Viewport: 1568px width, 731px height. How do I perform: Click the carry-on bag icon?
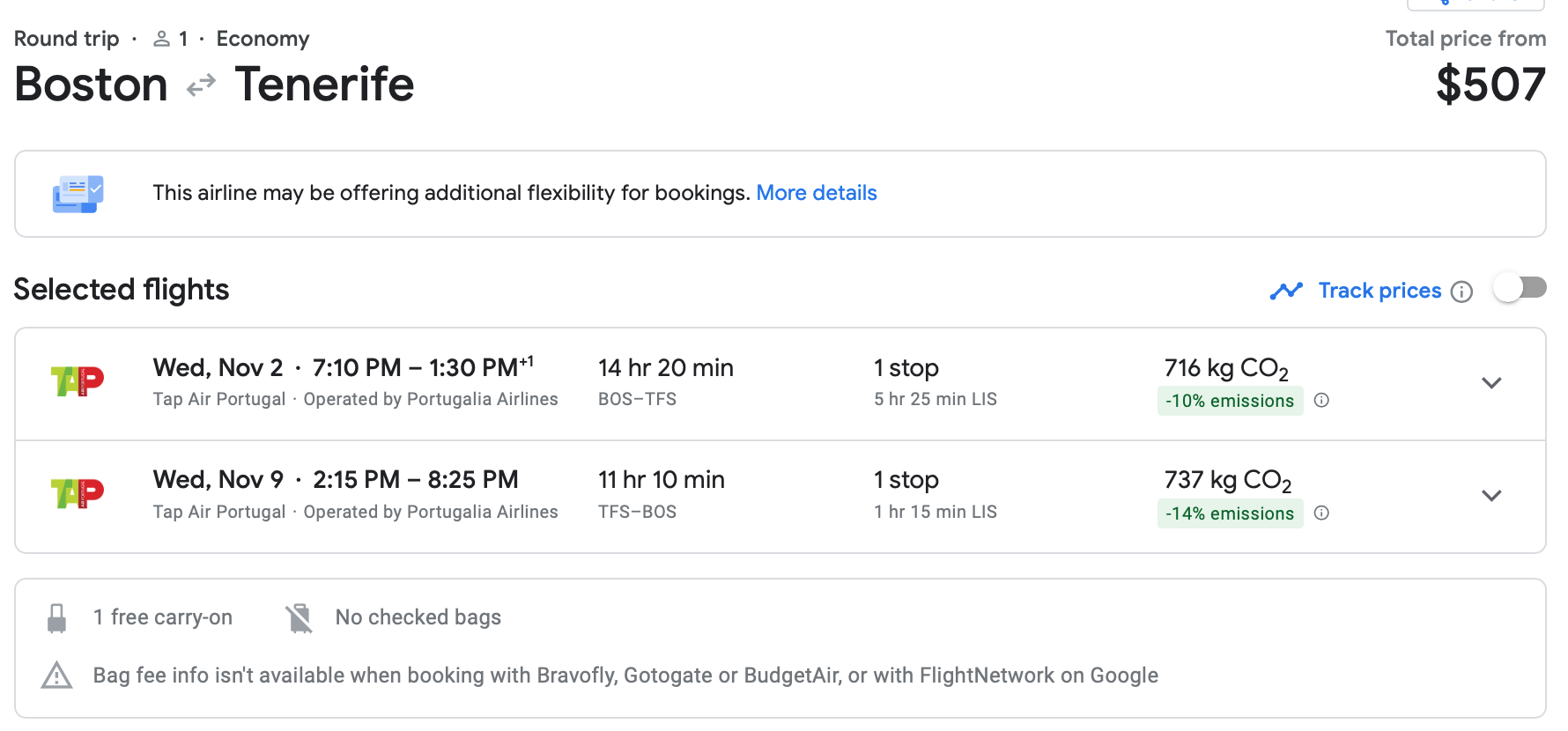pos(56,618)
